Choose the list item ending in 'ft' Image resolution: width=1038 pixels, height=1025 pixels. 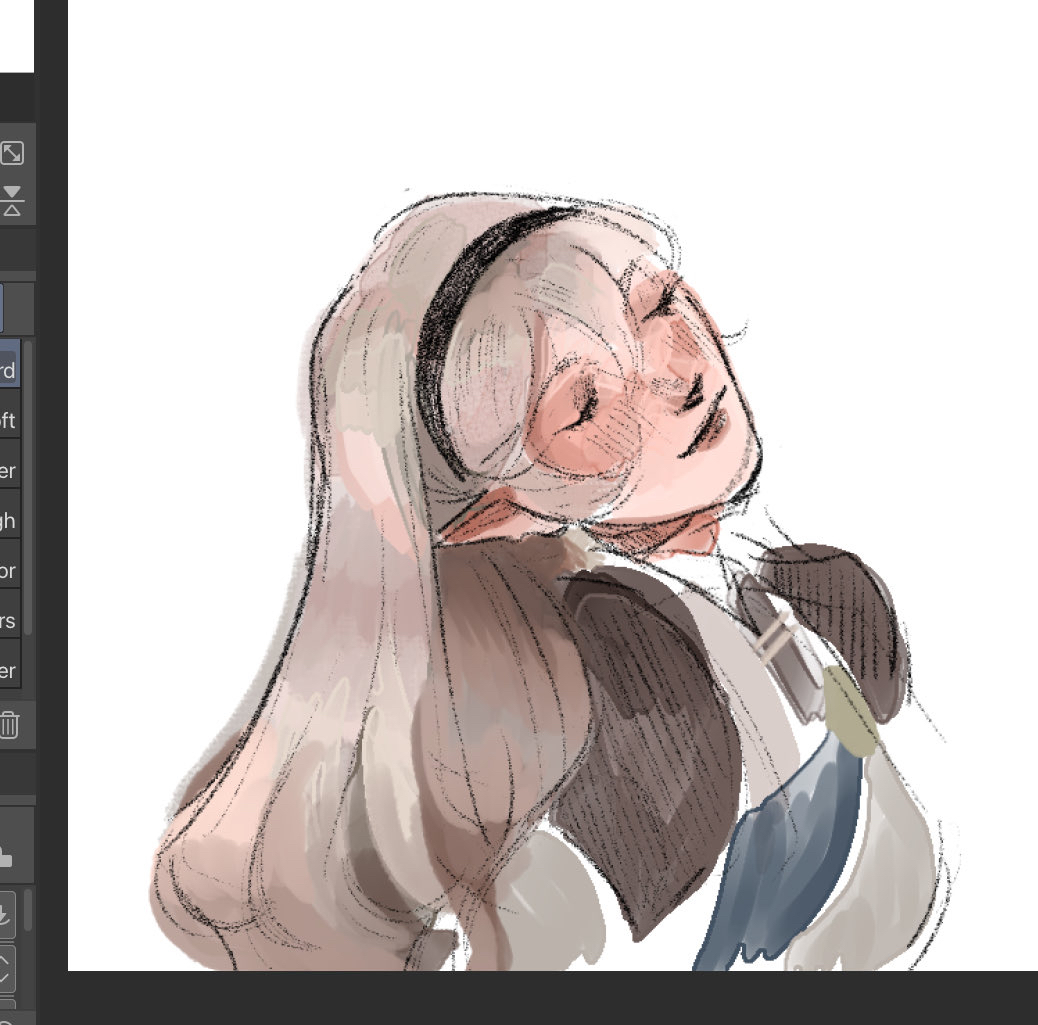8,421
